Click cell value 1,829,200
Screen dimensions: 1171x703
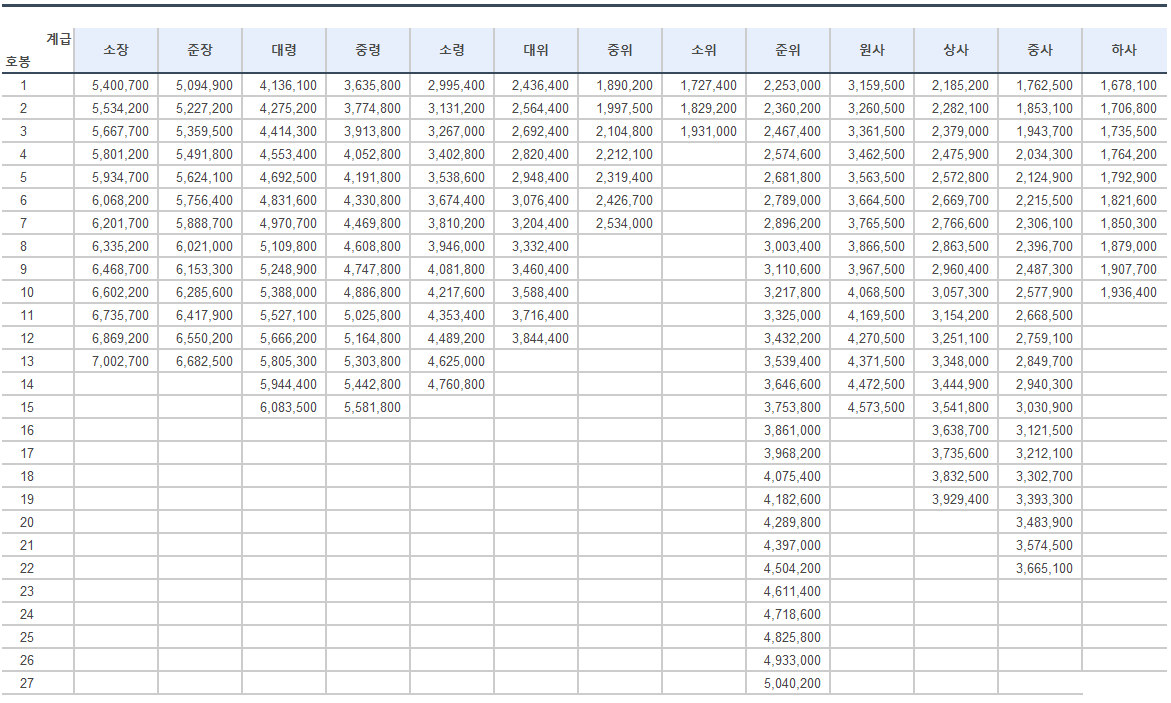click(x=709, y=109)
